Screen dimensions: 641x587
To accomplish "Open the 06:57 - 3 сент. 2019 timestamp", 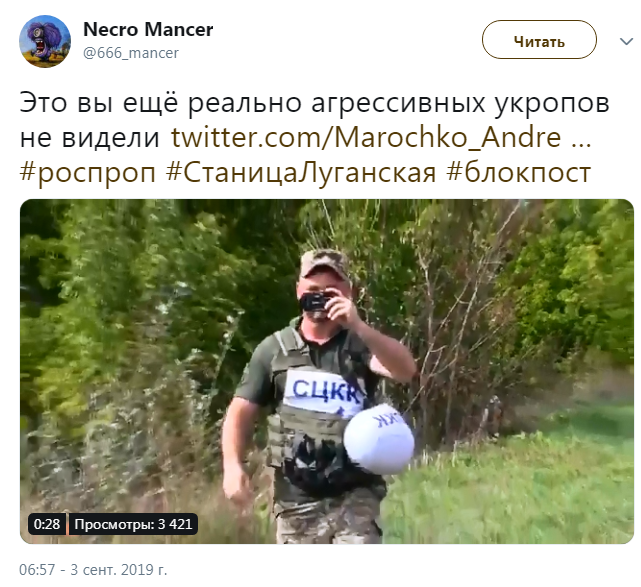I will (x=93, y=569).
